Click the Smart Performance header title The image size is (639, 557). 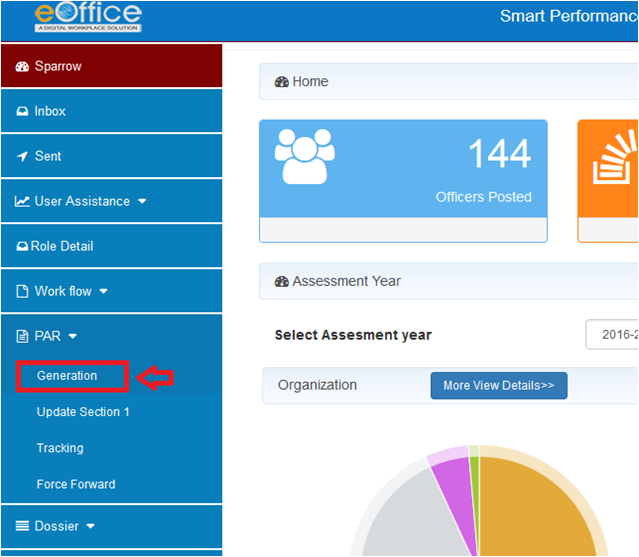pos(569,16)
